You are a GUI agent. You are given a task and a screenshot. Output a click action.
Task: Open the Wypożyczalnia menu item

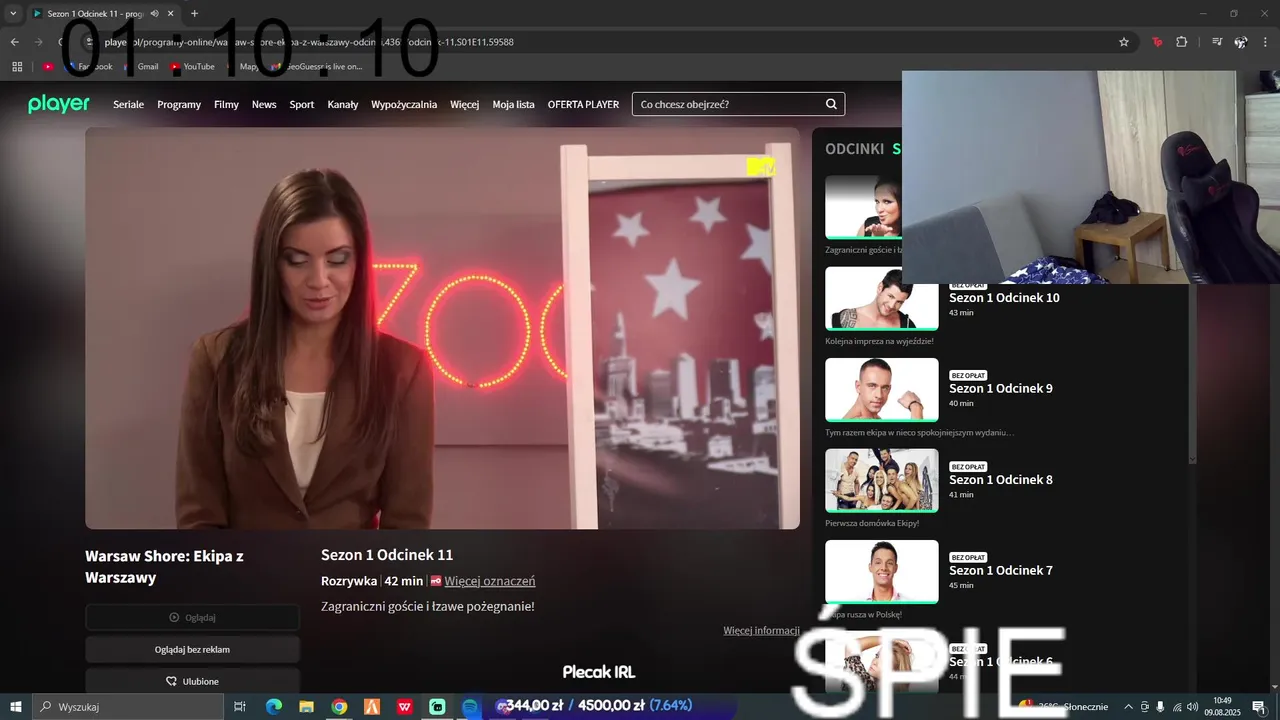pos(404,104)
